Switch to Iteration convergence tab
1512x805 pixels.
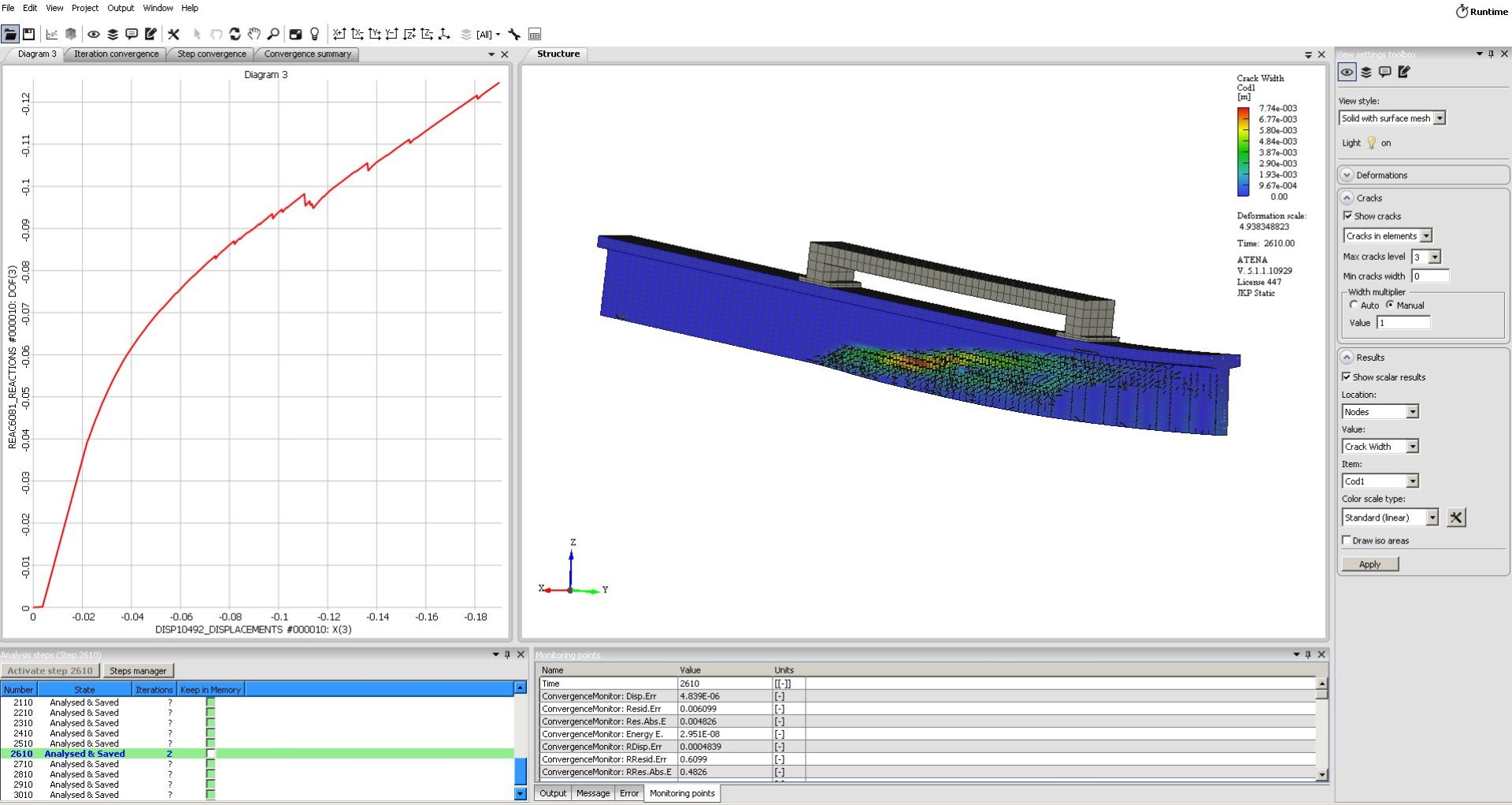click(x=117, y=54)
